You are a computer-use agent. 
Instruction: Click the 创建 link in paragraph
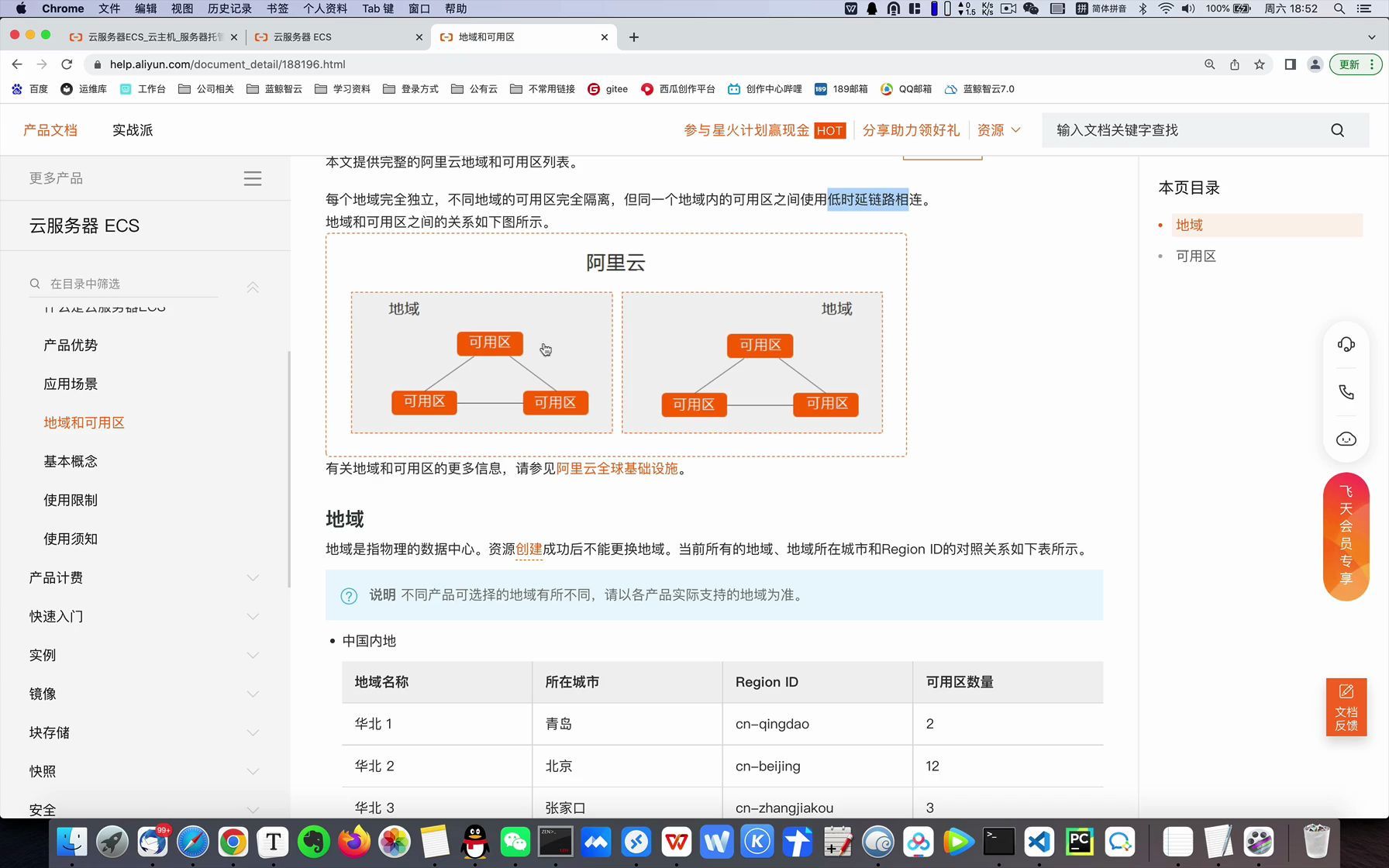[529, 549]
